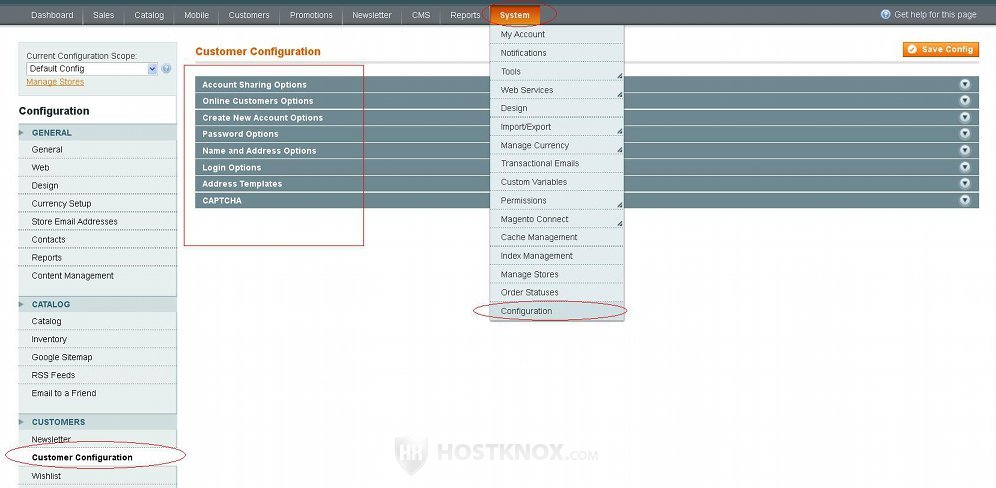996x488 pixels.
Task: Expand Create New Account Options arrow icon
Action: point(965,118)
